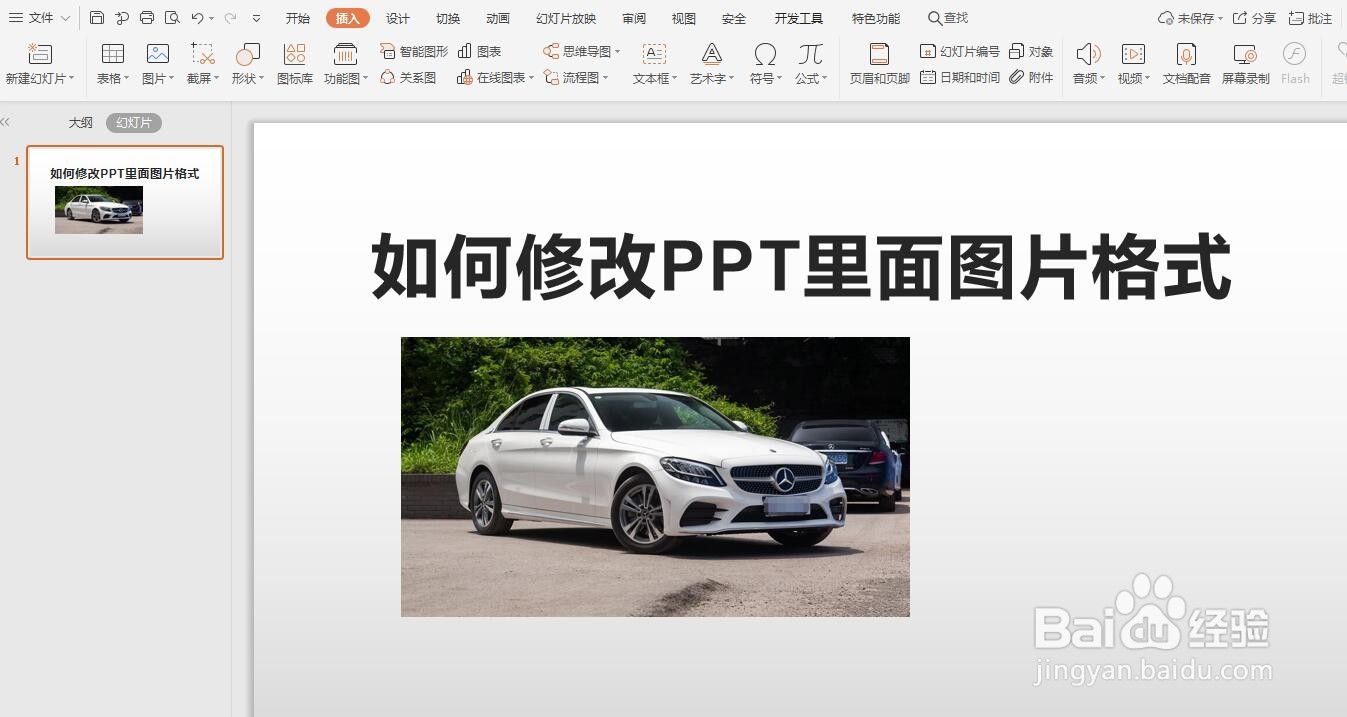Image resolution: width=1347 pixels, height=717 pixels.
Task: Insert a 关系图 relationship diagram
Action: tap(408, 77)
